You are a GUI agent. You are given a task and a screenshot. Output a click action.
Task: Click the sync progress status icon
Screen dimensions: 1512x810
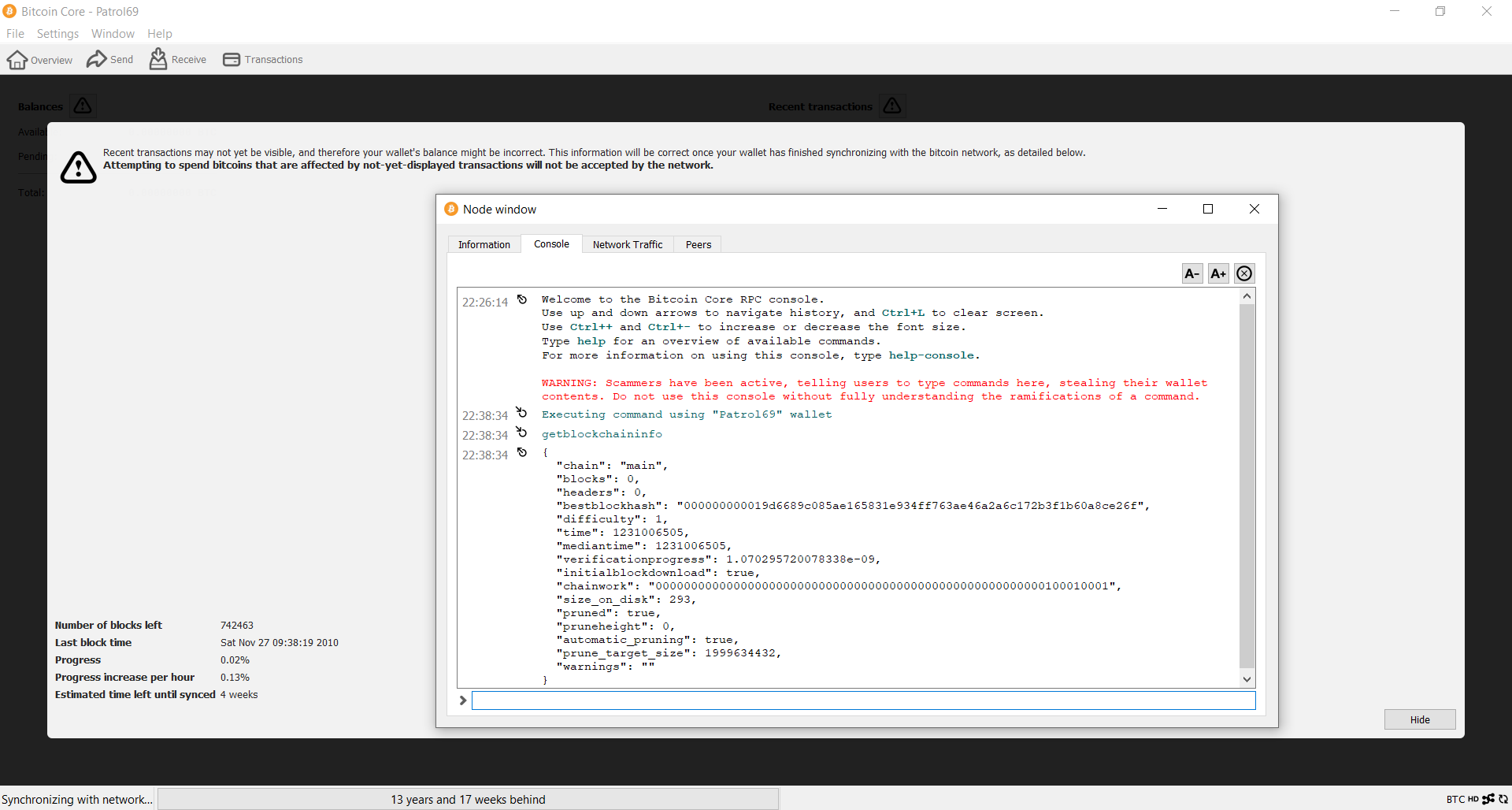[1503, 799]
